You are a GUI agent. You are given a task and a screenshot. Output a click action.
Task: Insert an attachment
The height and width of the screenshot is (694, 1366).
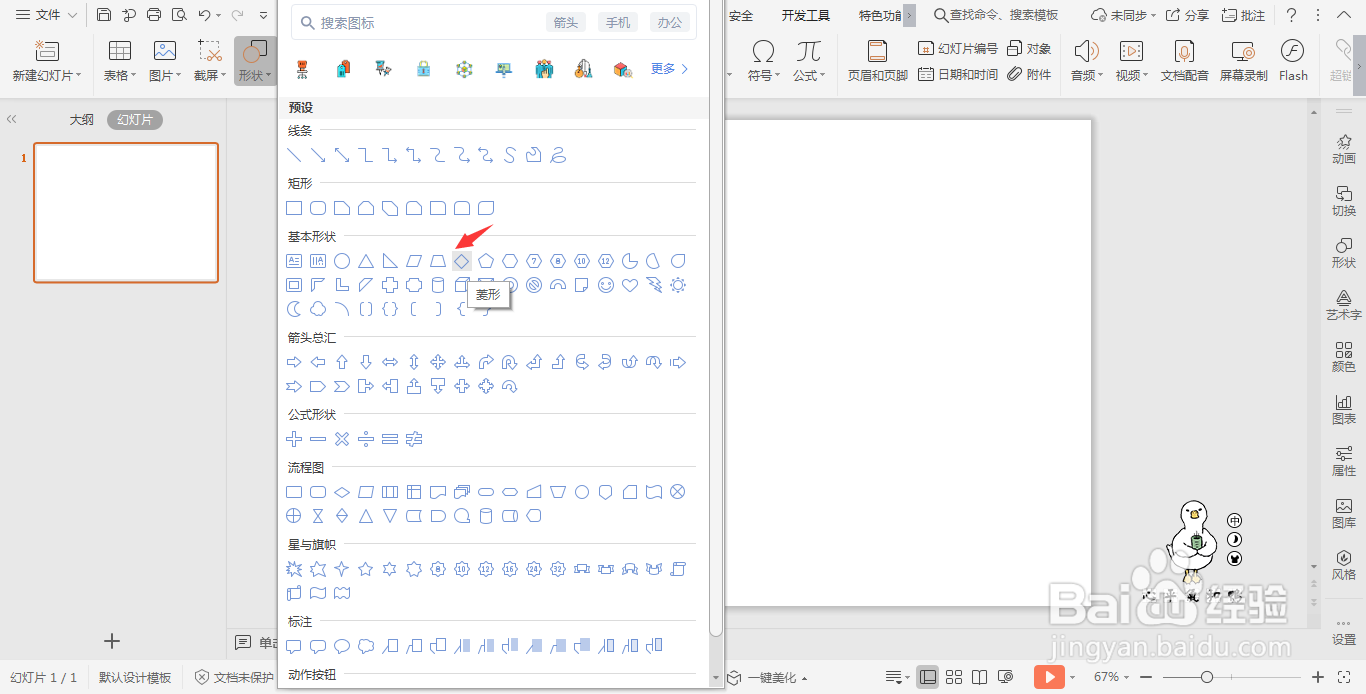coord(1029,74)
